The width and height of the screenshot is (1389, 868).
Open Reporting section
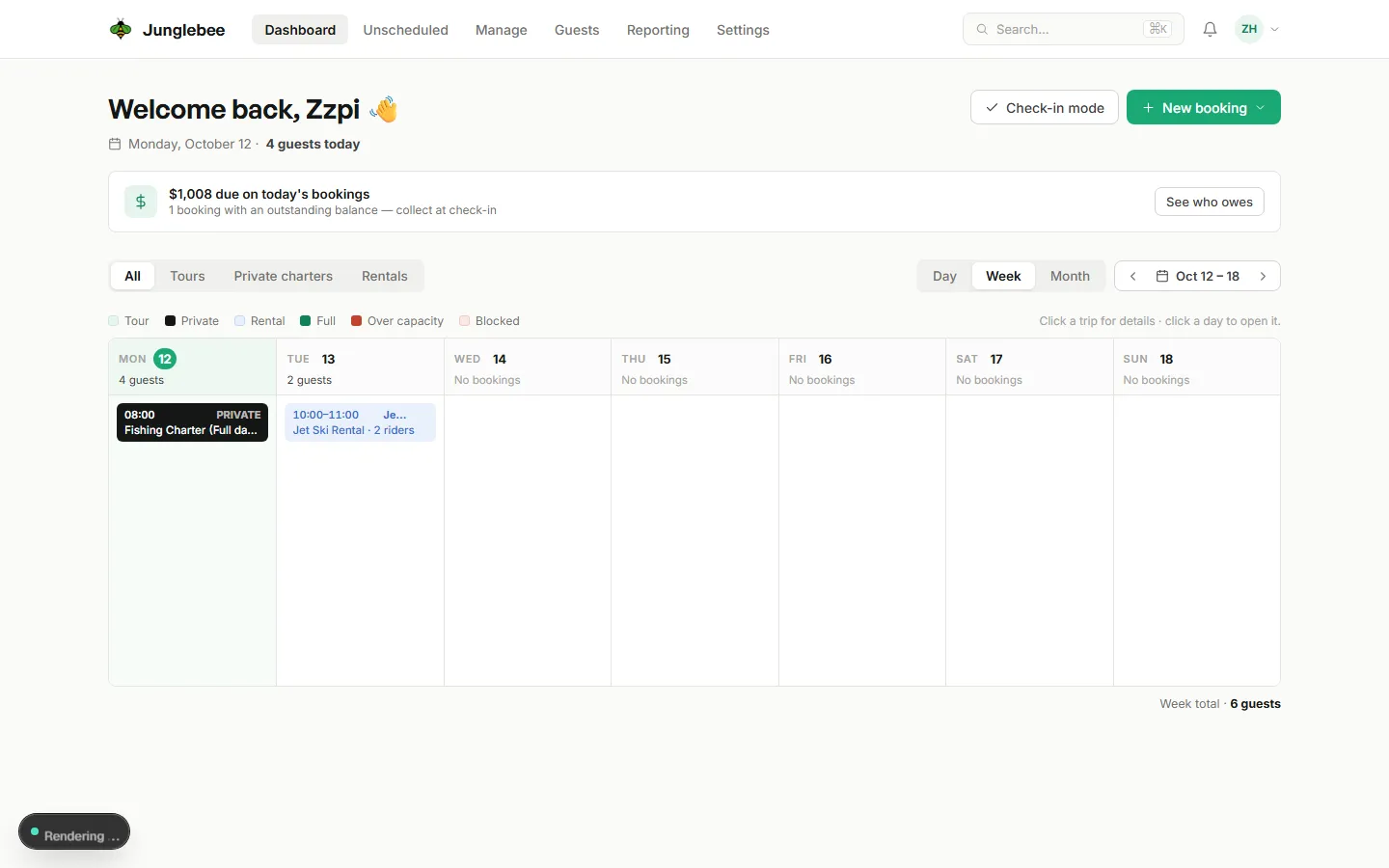[x=658, y=29]
